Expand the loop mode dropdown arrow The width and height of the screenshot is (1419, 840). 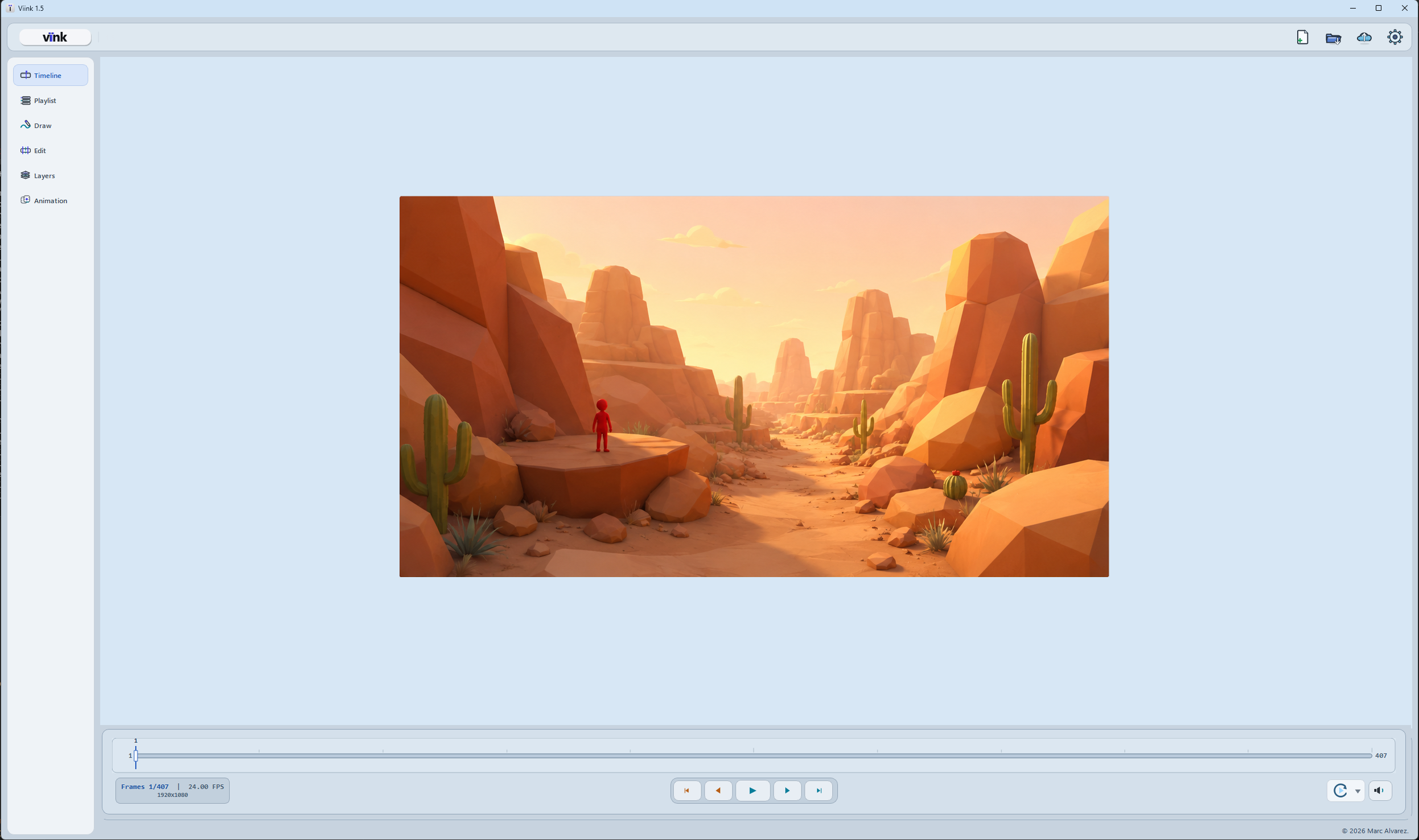pos(1358,790)
